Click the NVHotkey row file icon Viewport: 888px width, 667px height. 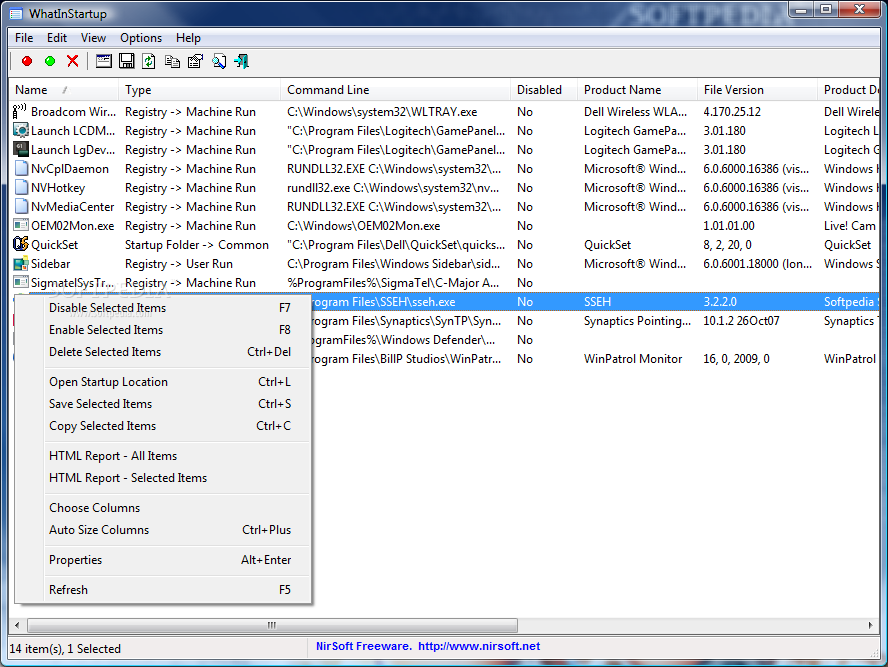click(21, 188)
